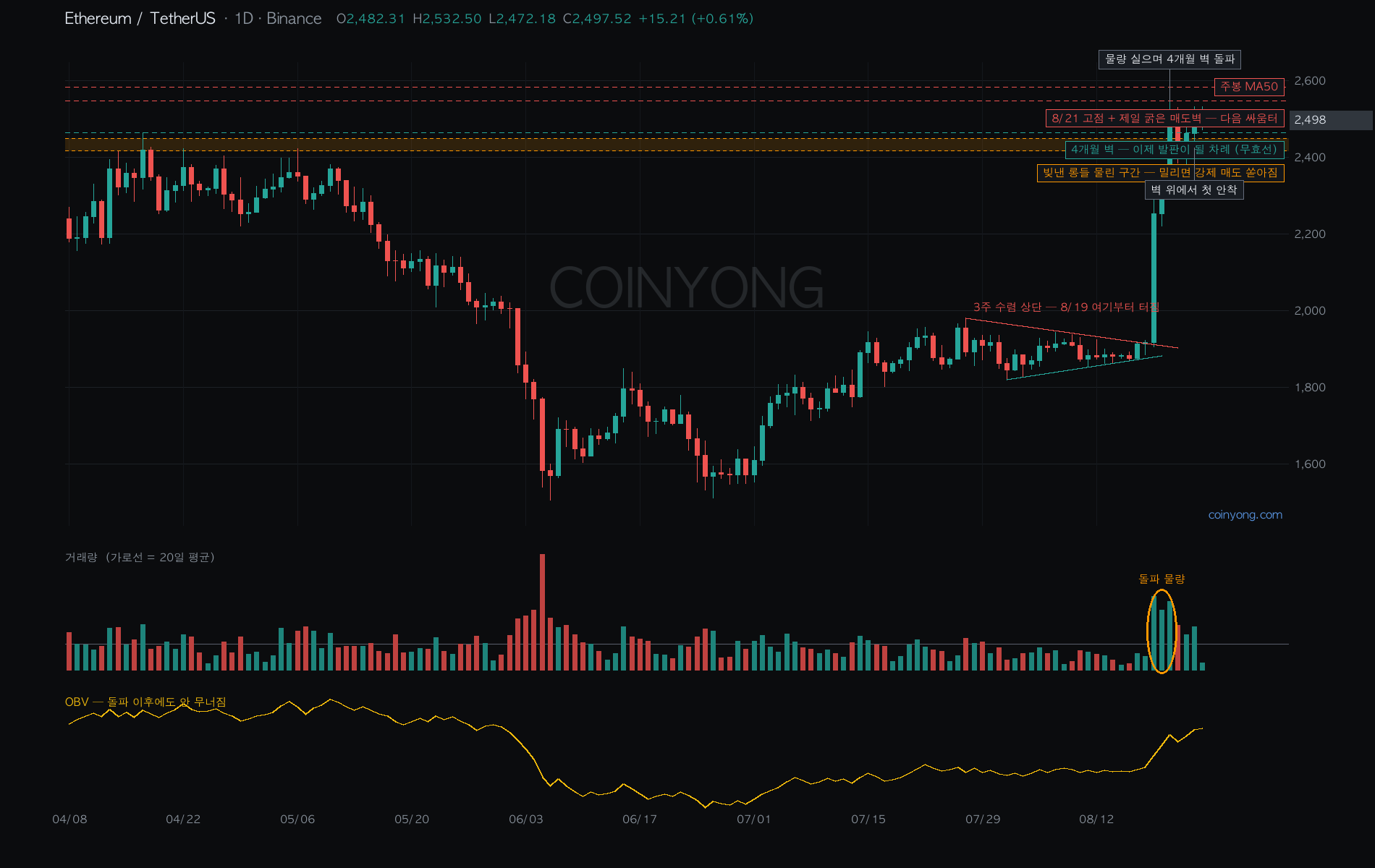Click the 빚낸 롱들 물린 구간 annotation label

[x=1160, y=173]
